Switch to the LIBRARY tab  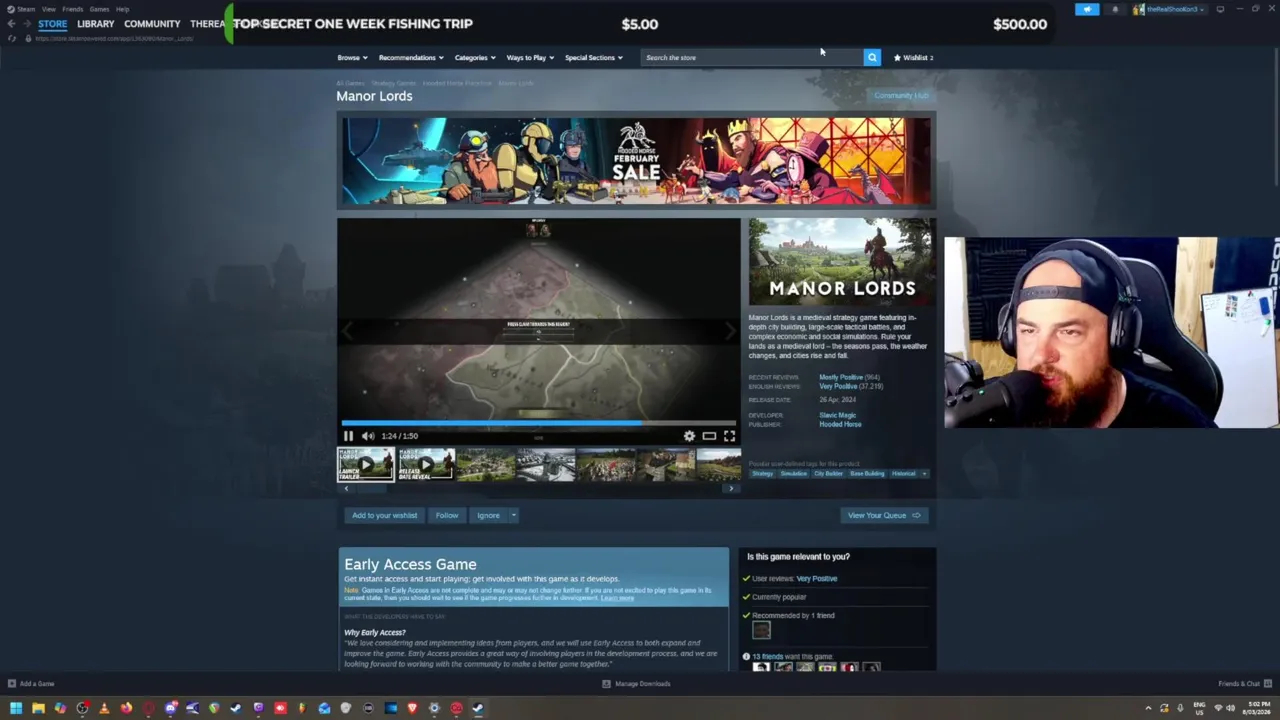click(96, 24)
